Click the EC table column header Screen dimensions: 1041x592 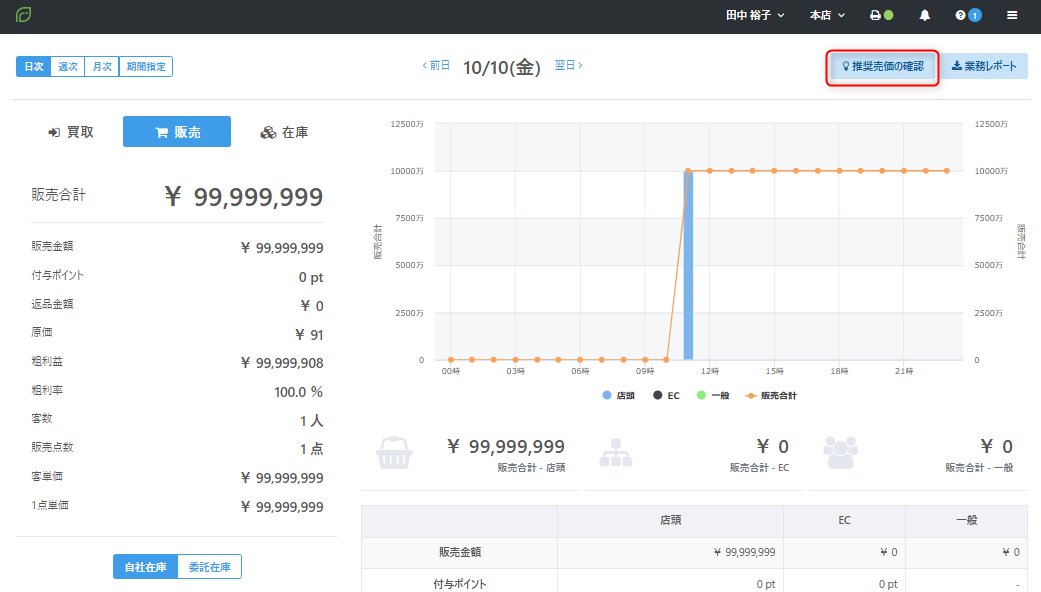click(844, 520)
